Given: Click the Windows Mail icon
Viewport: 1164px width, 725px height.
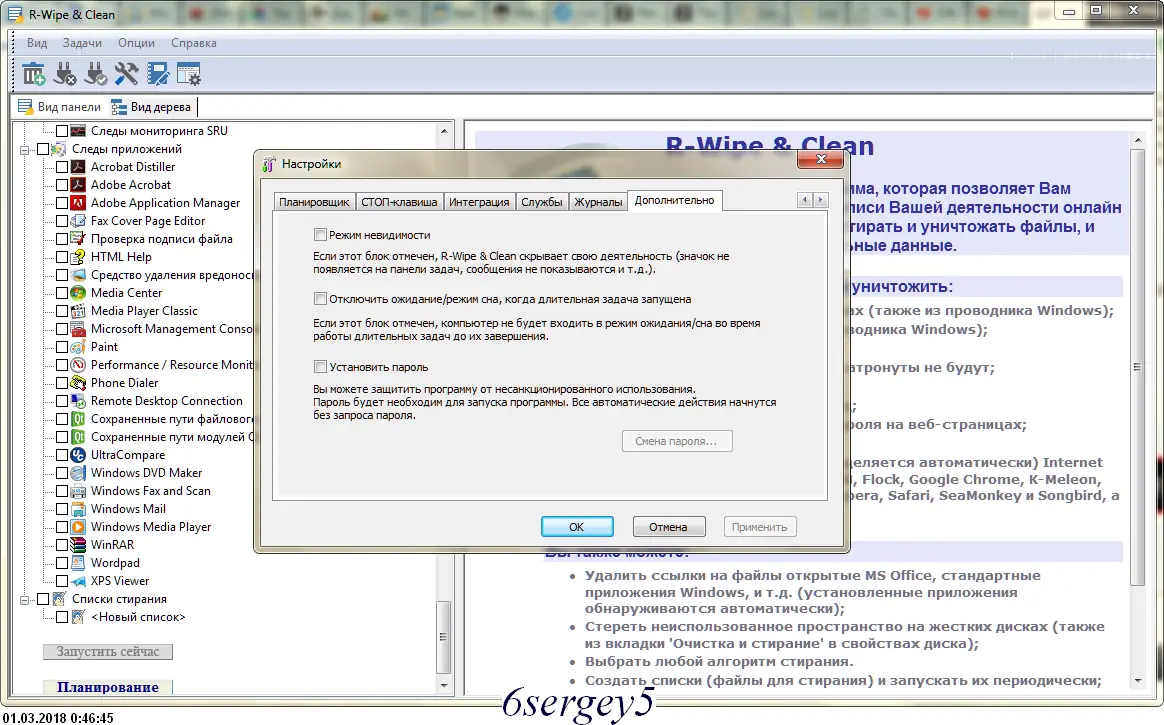Looking at the screenshot, I should (78, 509).
